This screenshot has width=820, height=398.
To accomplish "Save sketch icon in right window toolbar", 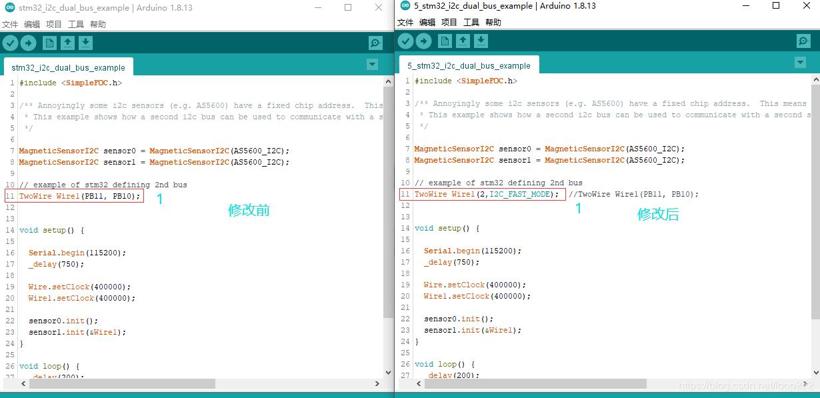I will 481,41.
